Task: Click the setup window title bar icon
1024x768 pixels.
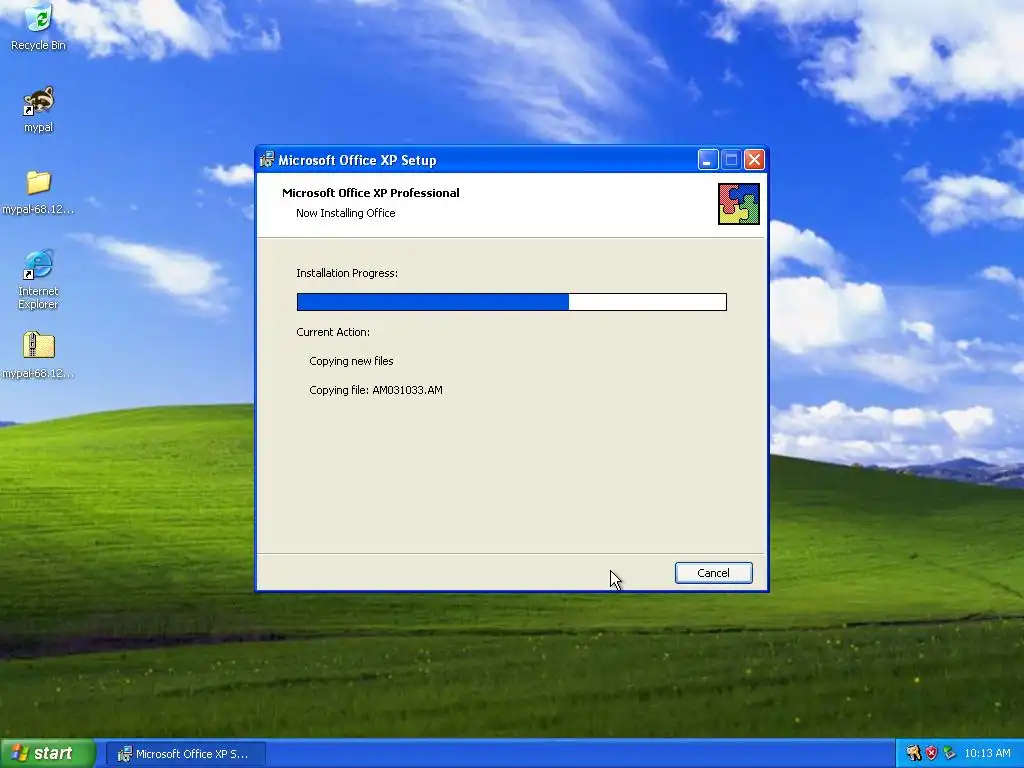Action: (266, 159)
